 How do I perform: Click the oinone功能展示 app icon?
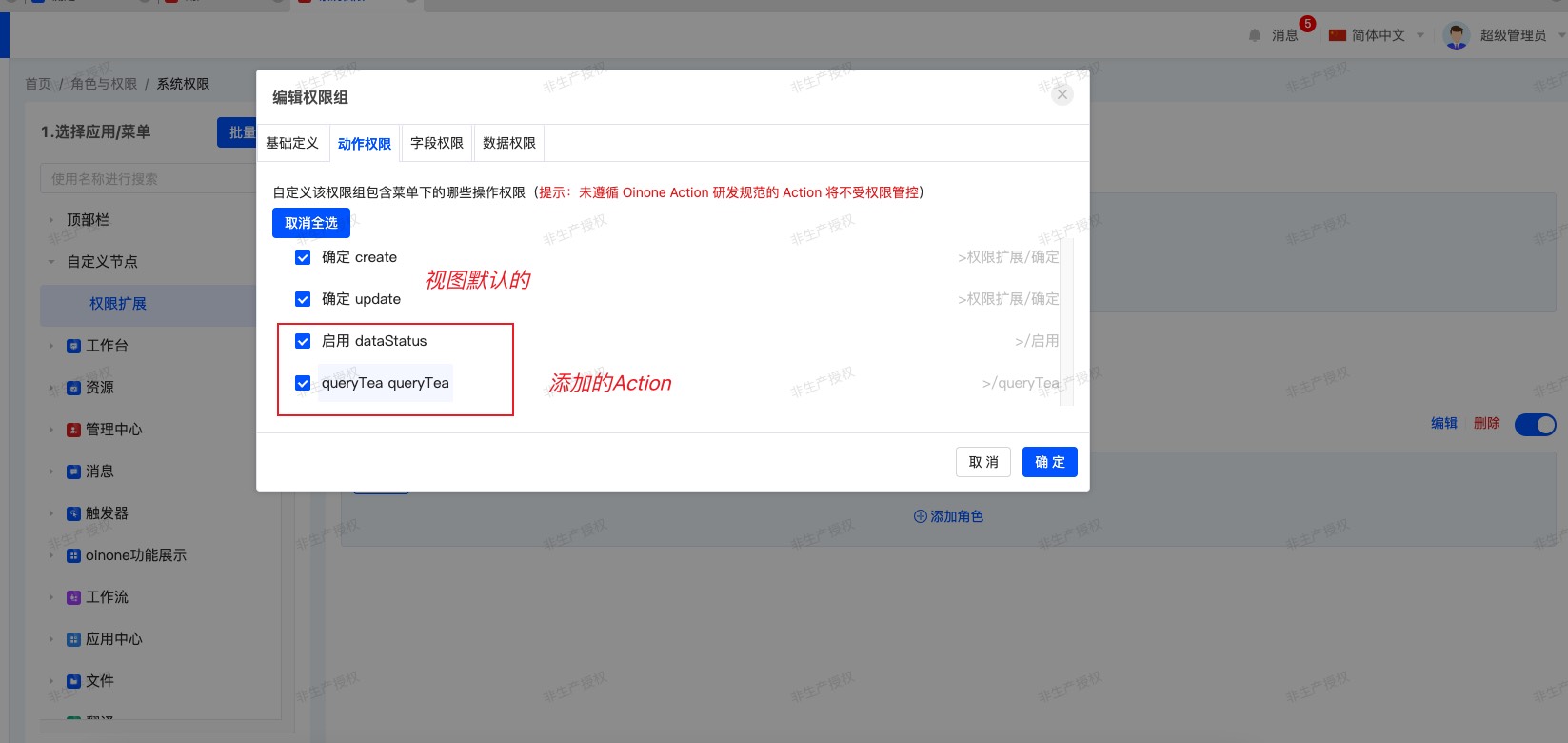click(73, 555)
